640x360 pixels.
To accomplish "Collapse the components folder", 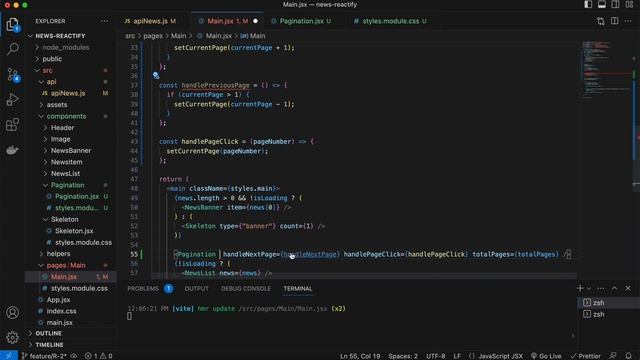I will tap(66, 116).
